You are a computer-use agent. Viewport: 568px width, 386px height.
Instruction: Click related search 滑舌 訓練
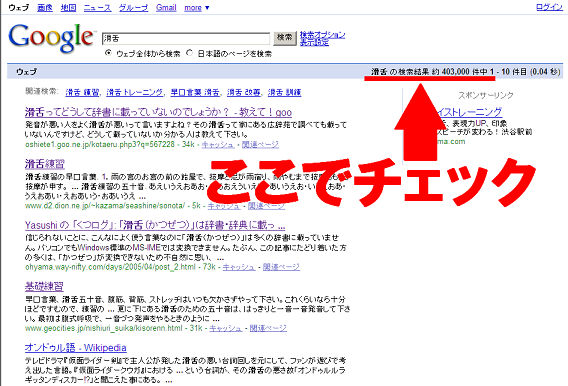(284, 93)
